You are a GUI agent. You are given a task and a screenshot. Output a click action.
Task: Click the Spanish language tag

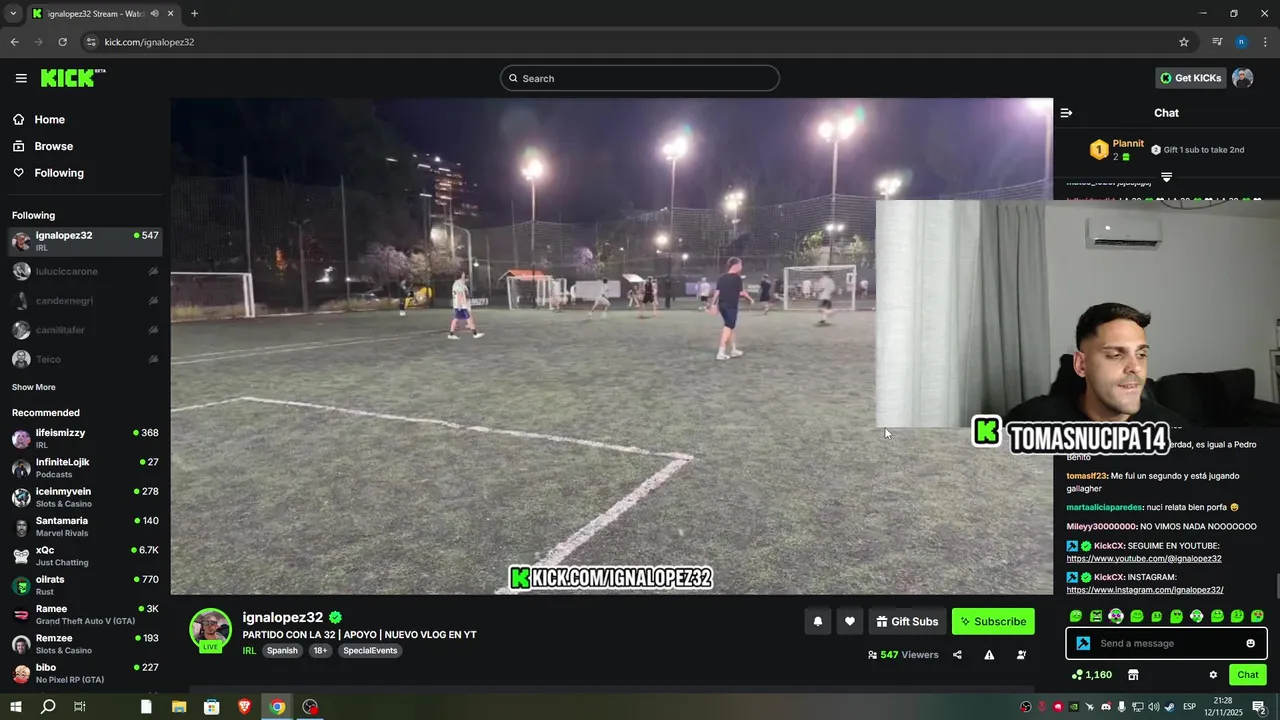point(282,651)
